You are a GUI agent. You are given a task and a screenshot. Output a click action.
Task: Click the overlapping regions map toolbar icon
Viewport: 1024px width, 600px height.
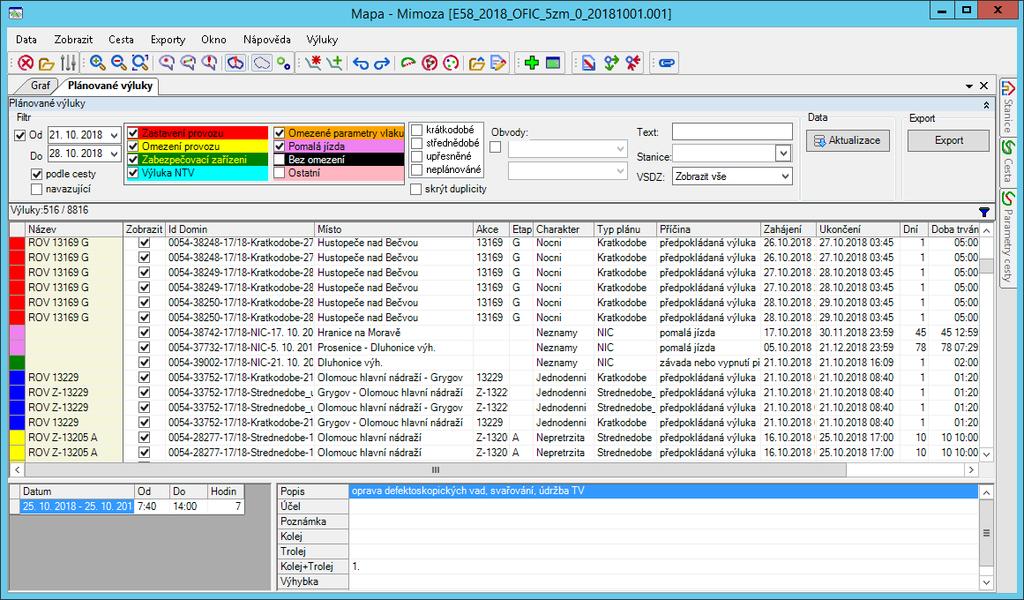[235, 63]
